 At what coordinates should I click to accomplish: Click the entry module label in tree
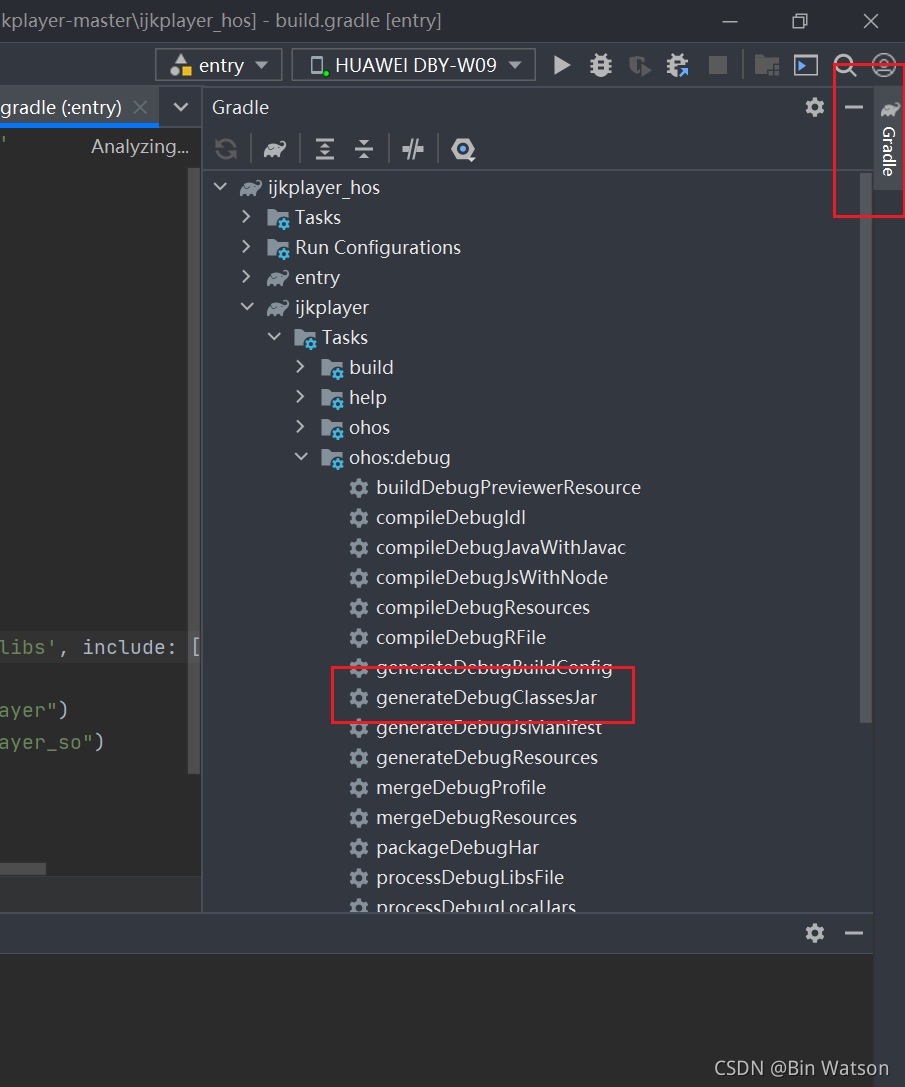coord(318,277)
